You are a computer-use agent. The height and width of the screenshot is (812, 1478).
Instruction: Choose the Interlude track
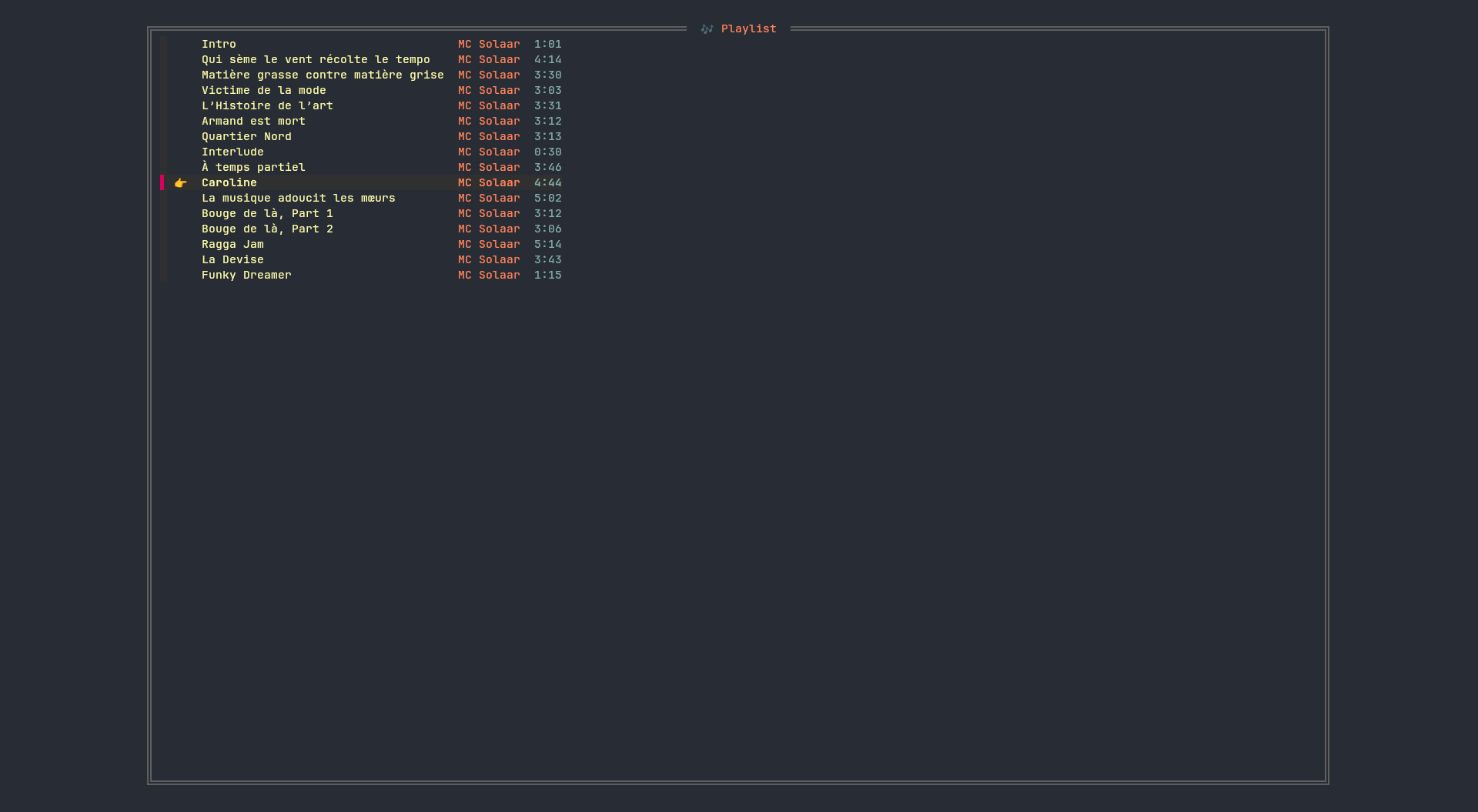pos(232,152)
